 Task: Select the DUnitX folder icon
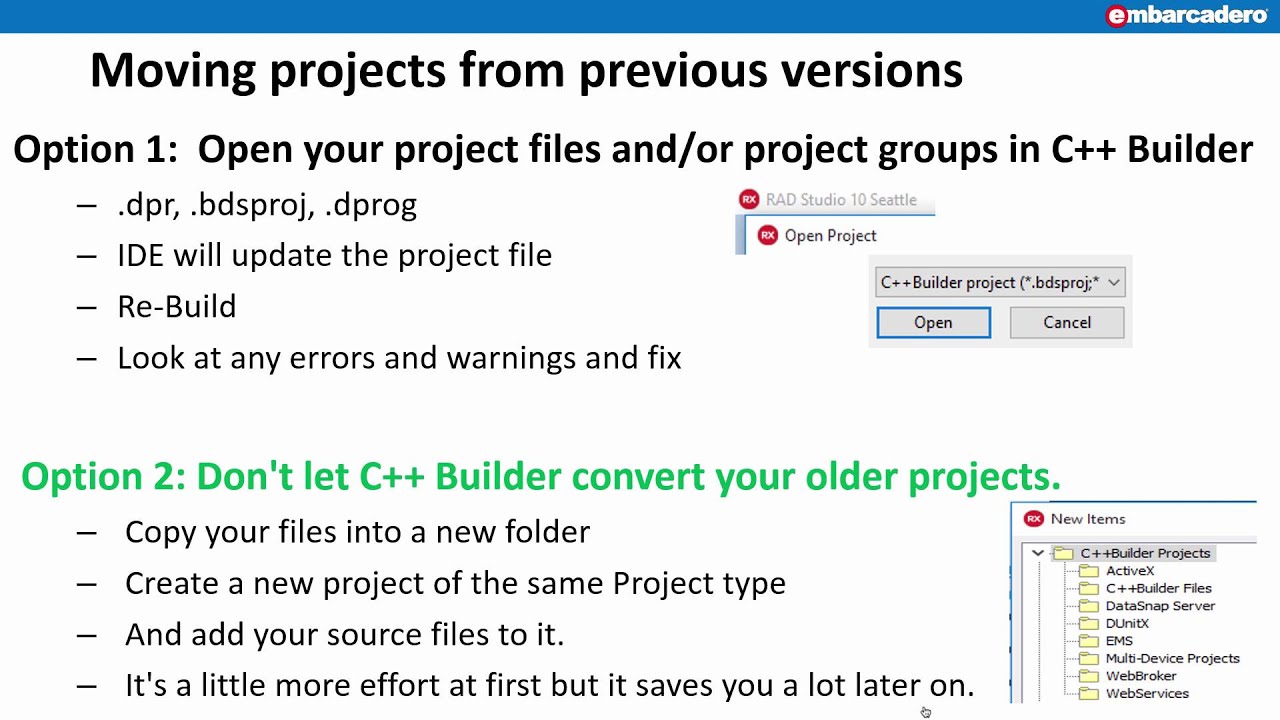pyautogui.click(x=1089, y=624)
